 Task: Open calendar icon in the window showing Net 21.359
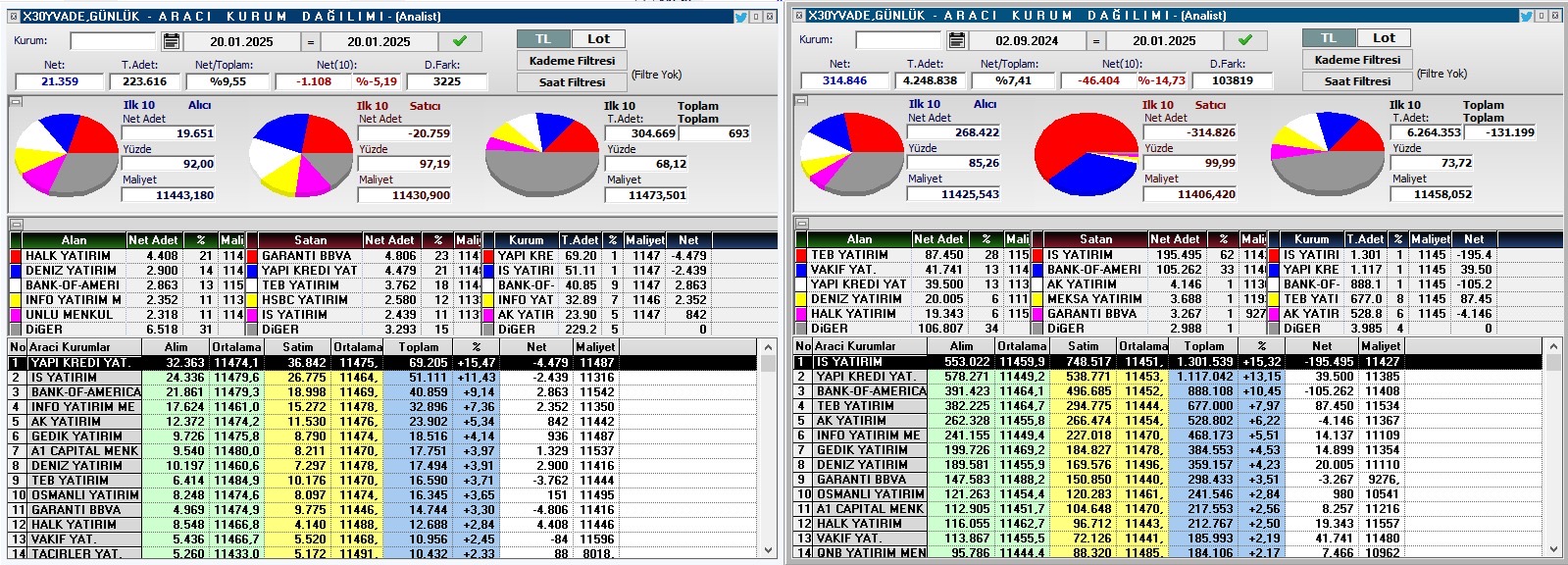[172, 41]
